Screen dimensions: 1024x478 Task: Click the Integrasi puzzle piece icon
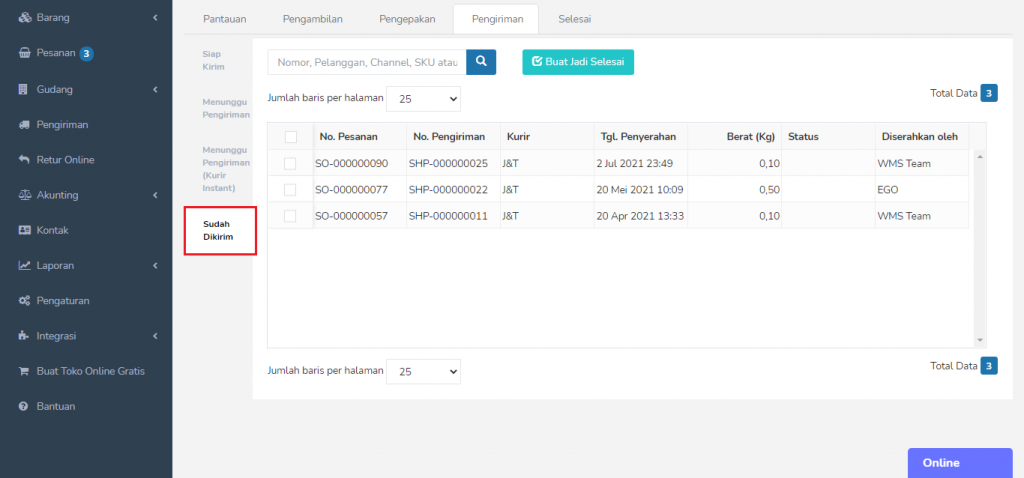[24, 336]
